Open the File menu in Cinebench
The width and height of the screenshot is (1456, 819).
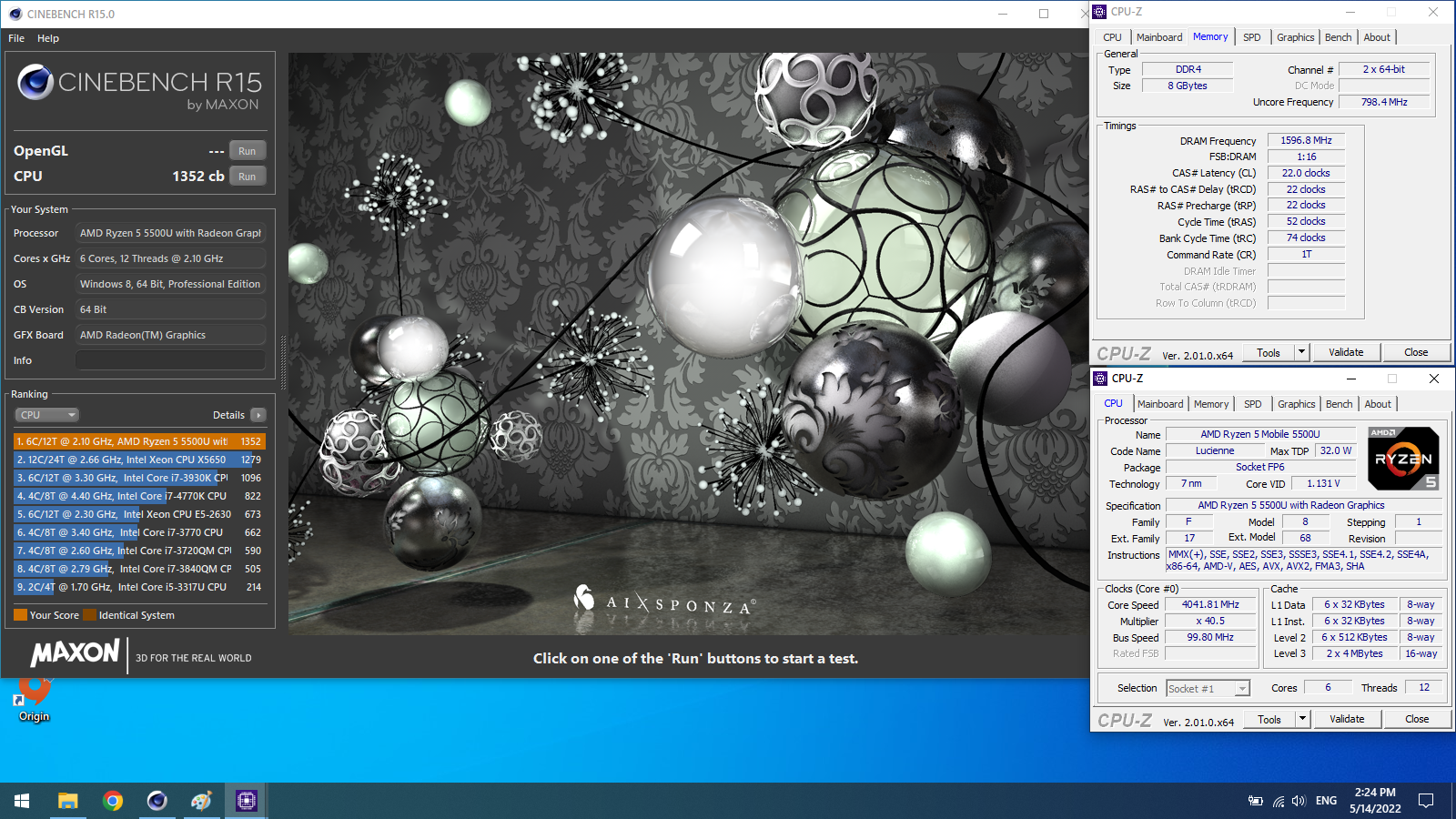[16, 38]
